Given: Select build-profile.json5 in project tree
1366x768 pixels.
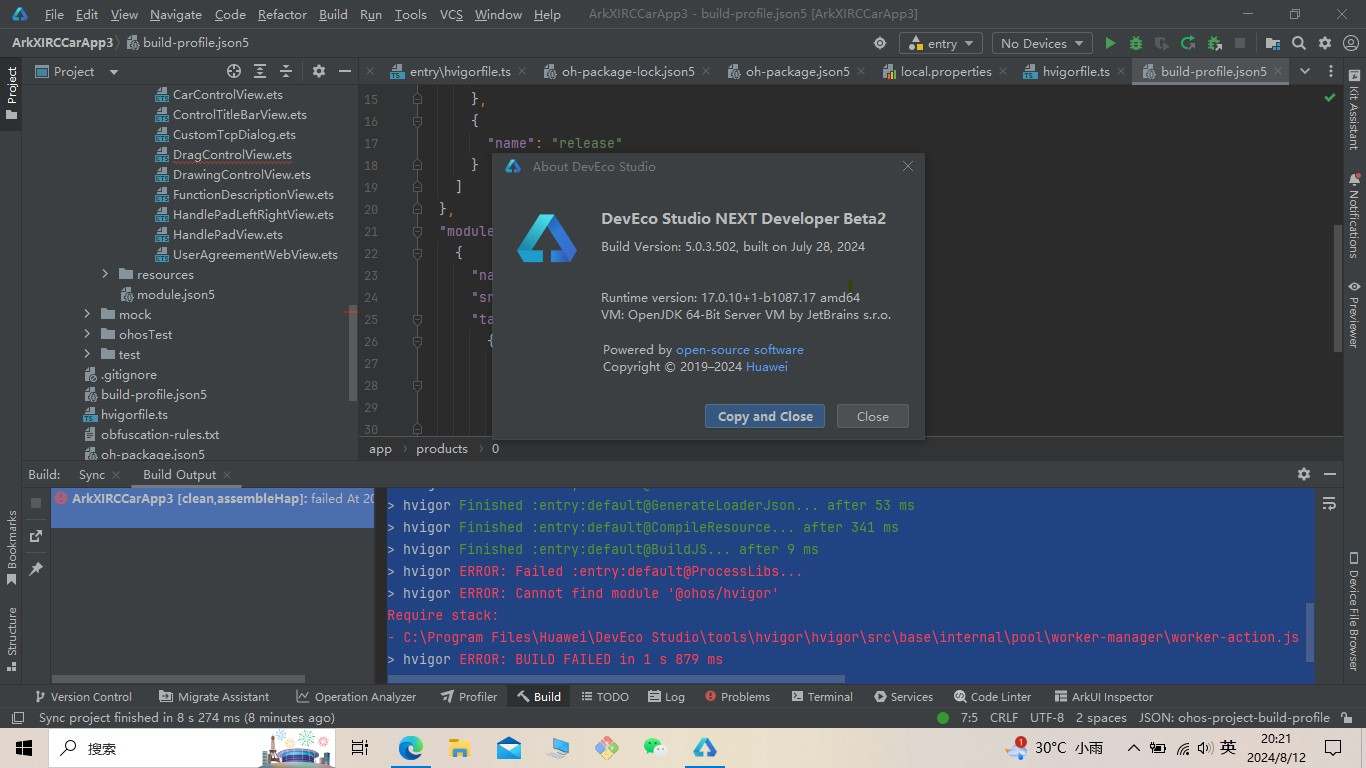Looking at the screenshot, I should pos(154,394).
